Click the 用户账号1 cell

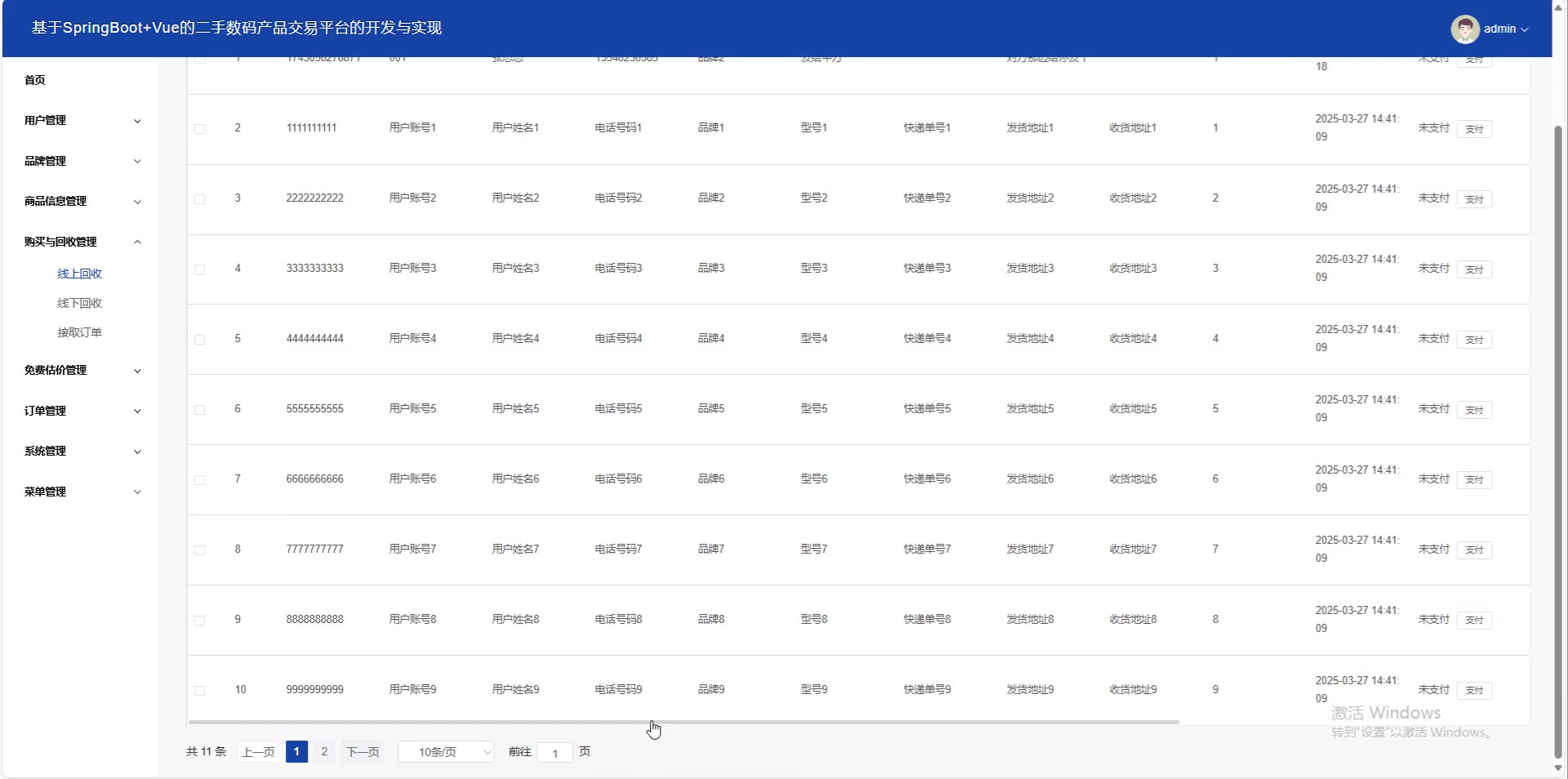click(x=412, y=128)
